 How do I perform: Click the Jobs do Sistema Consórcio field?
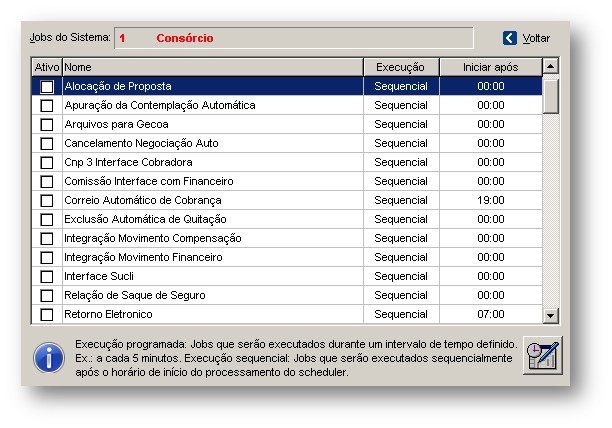coord(294,38)
